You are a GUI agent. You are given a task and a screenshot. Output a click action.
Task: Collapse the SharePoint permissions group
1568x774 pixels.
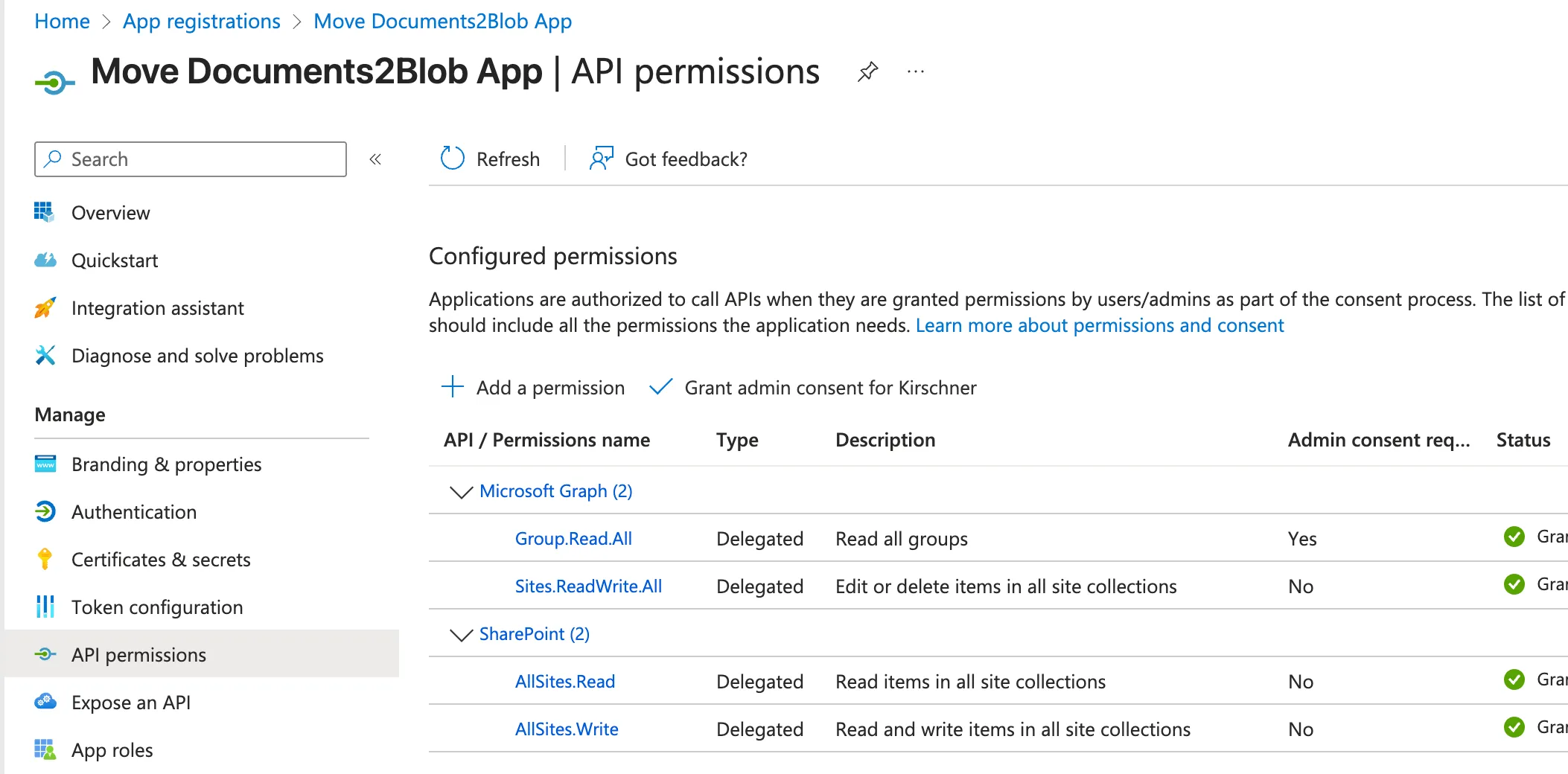click(x=460, y=635)
